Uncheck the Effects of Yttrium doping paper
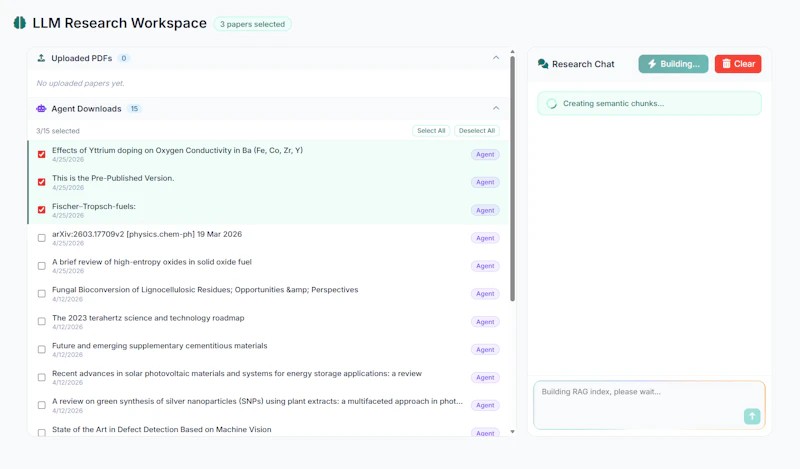The height and width of the screenshot is (469, 800). (x=42, y=154)
